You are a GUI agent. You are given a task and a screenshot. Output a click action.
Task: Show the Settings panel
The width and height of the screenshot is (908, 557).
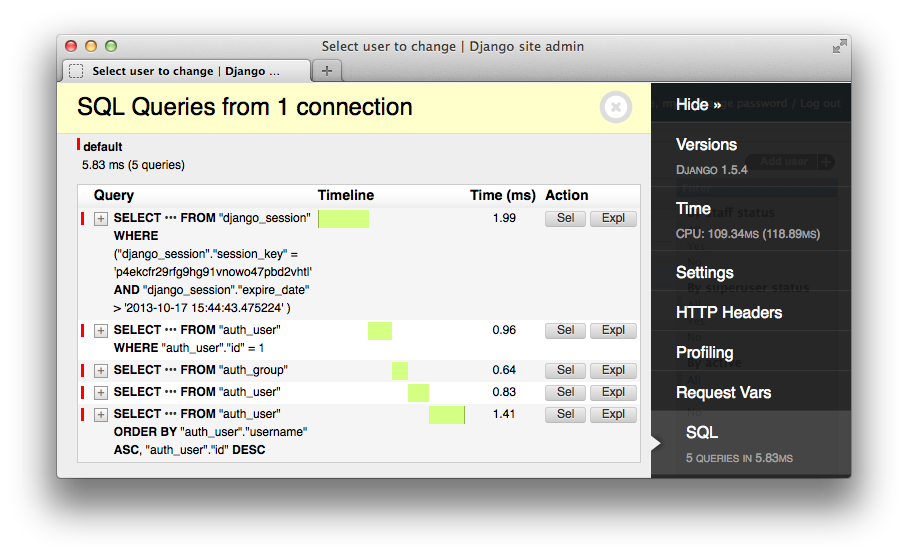(x=704, y=273)
